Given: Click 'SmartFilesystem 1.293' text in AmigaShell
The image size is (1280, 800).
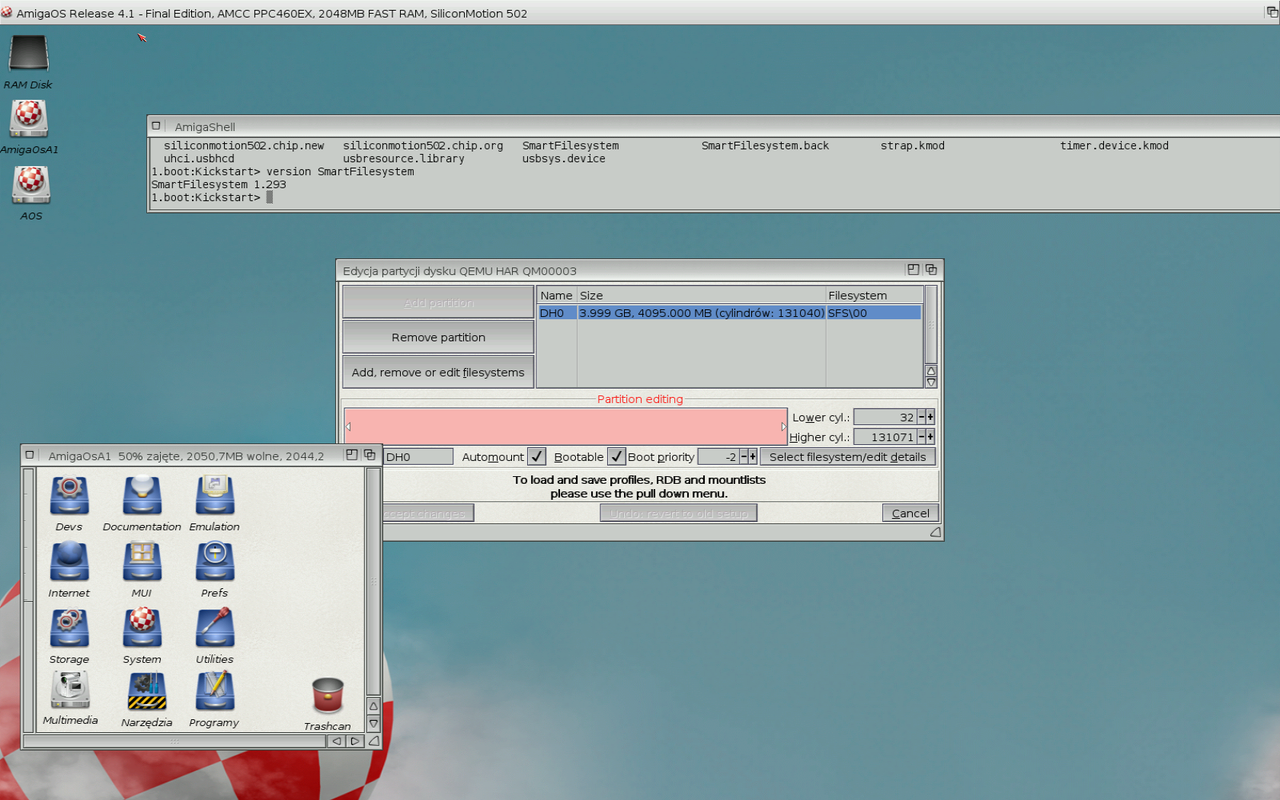Looking at the screenshot, I should click(x=219, y=184).
